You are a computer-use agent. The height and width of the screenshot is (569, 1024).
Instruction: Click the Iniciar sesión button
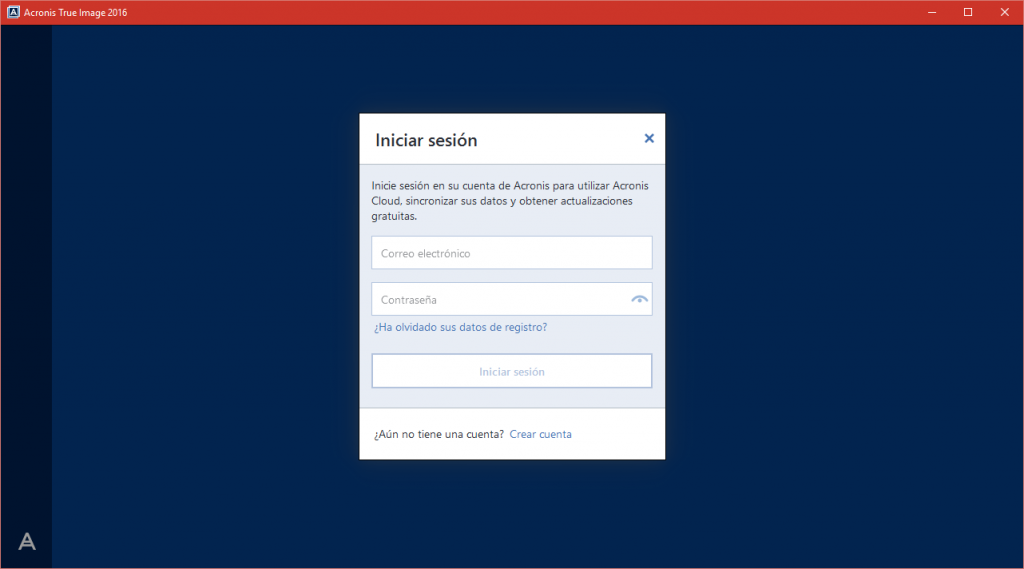511,371
